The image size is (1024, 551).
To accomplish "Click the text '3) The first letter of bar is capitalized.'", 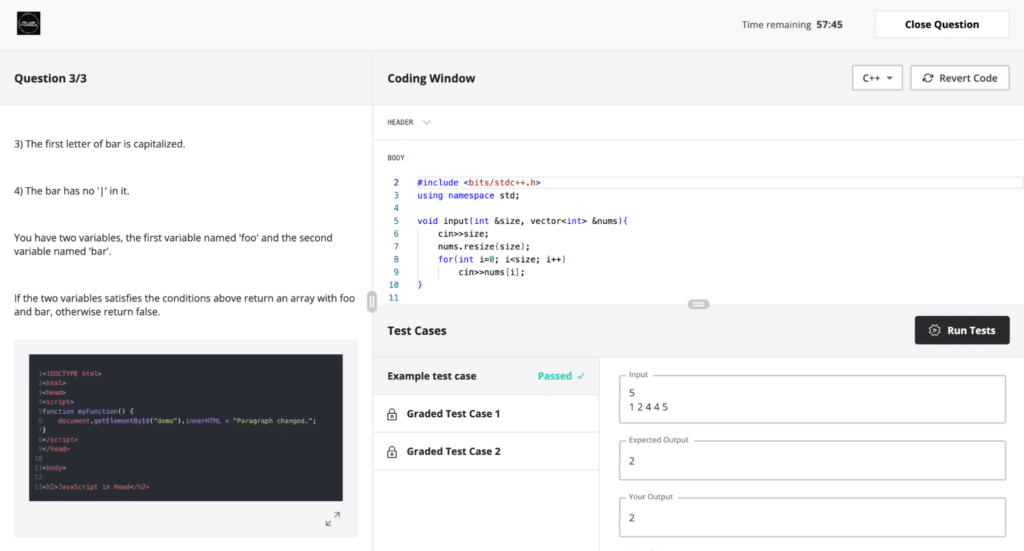I will click(x=99, y=144).
